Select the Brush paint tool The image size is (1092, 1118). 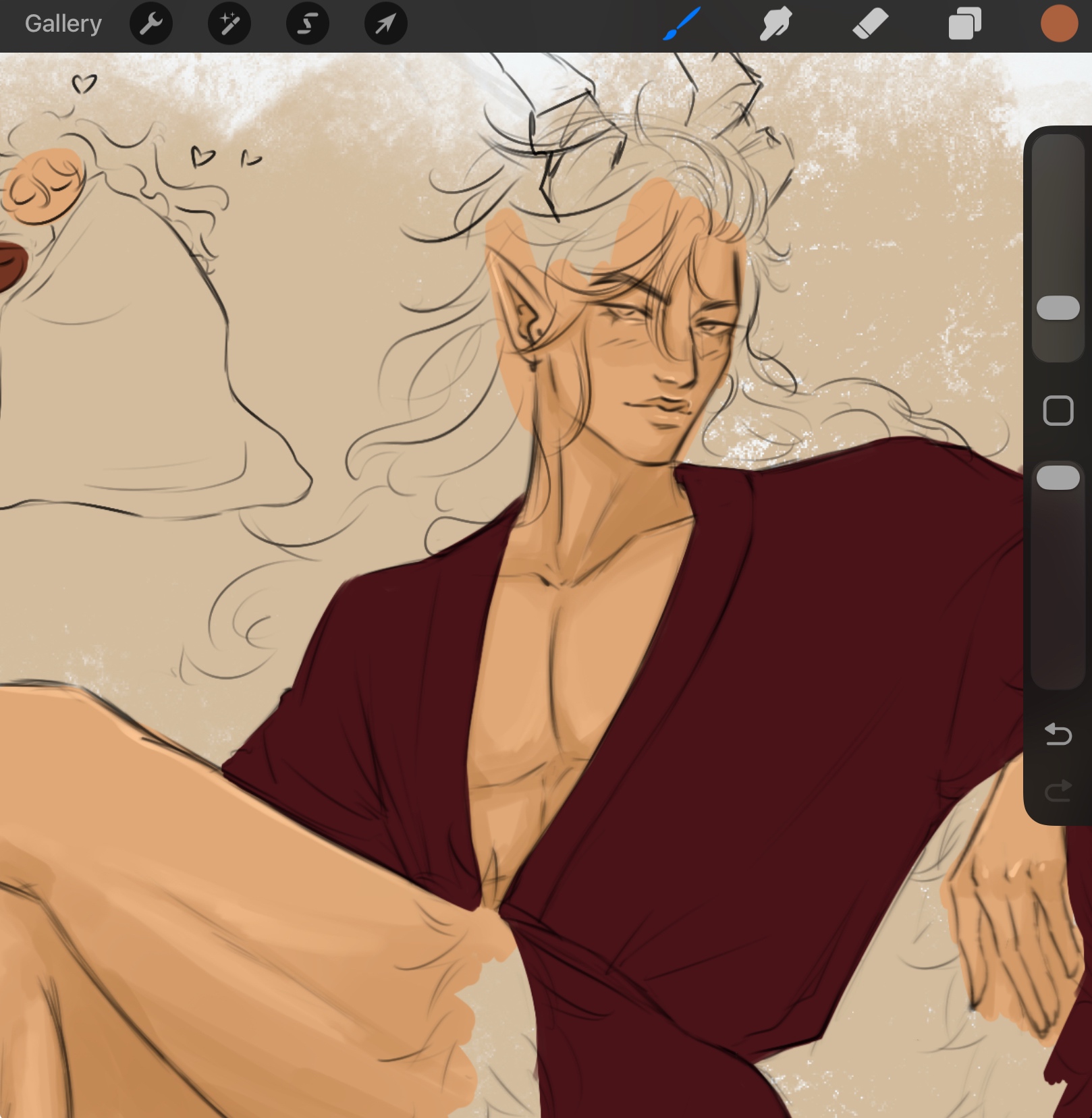(682, 24)
